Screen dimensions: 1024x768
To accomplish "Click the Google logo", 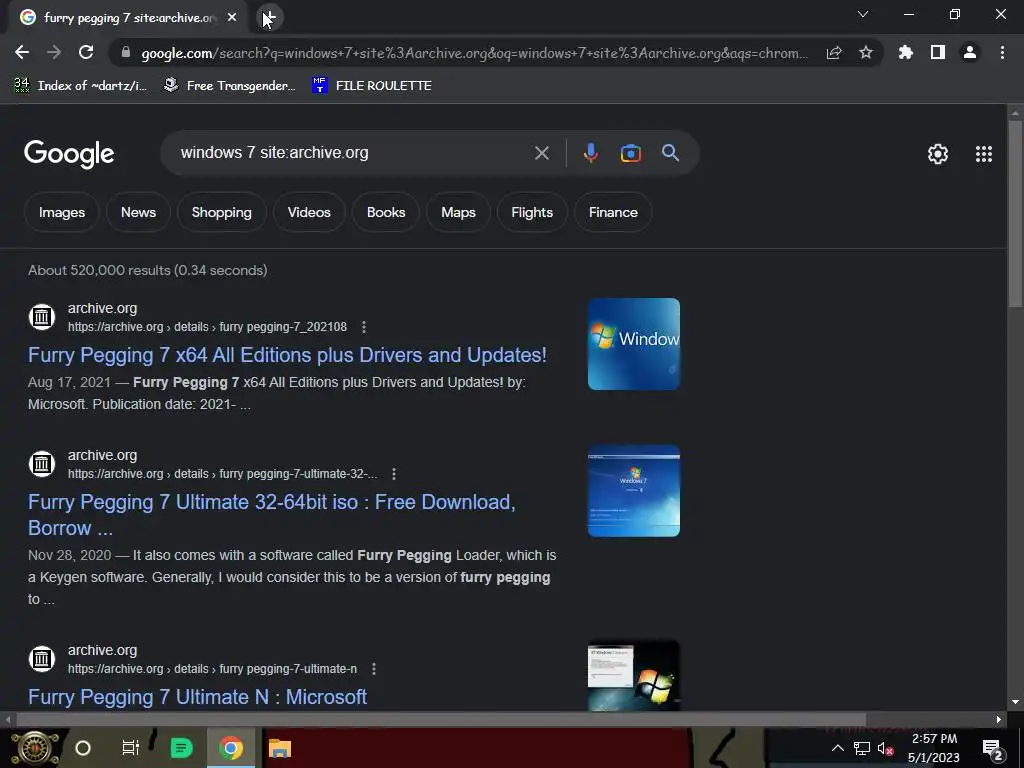I will point(69,154).
